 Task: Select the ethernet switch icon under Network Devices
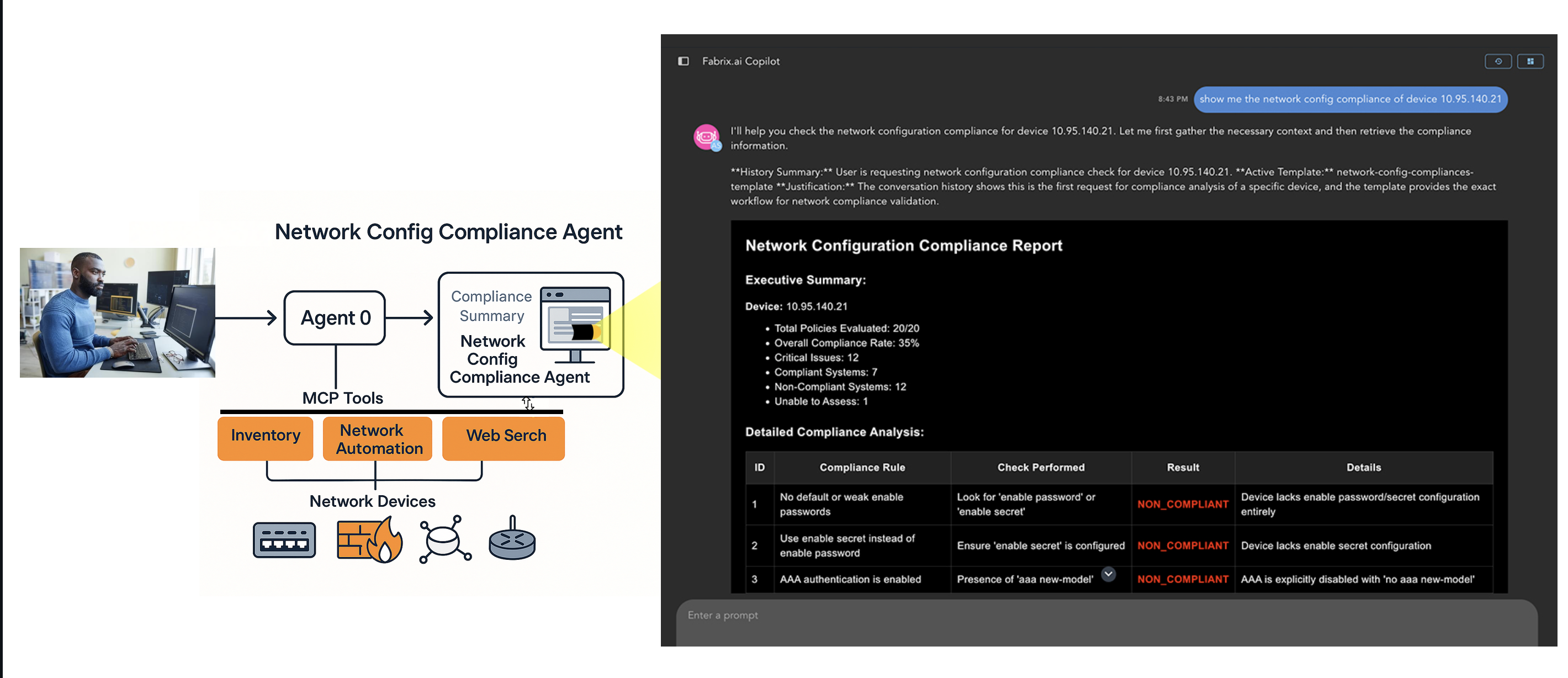(x=284, y=539)
